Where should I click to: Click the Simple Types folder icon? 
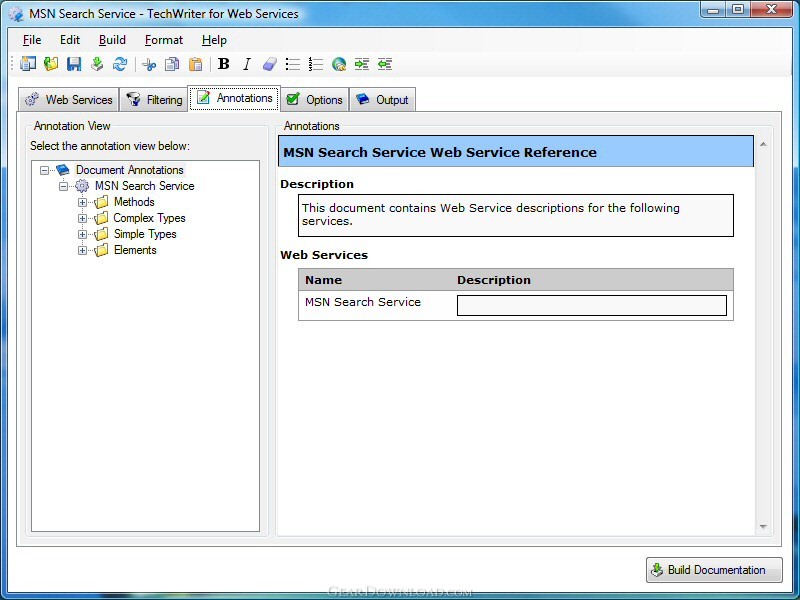(102, 234)
